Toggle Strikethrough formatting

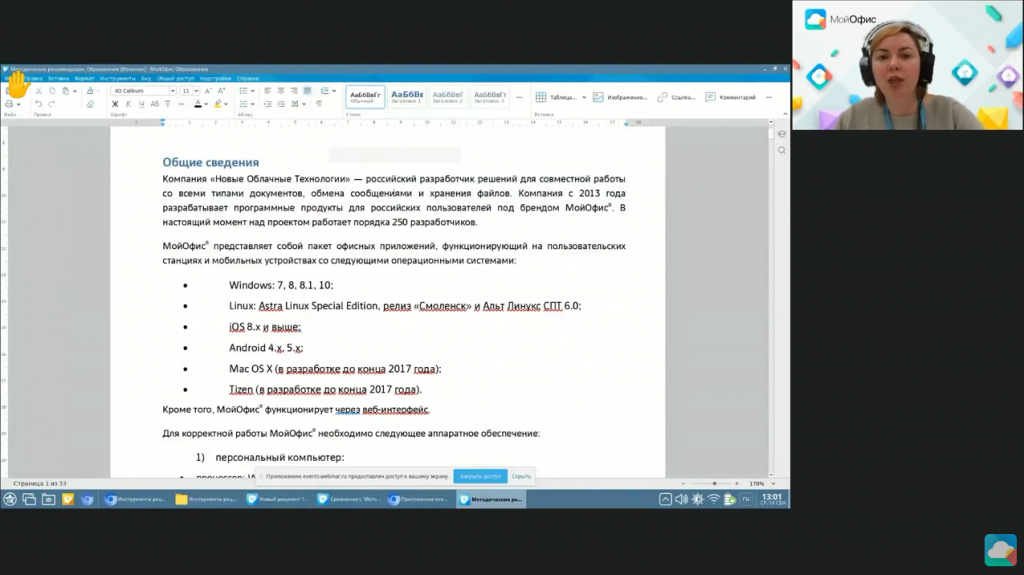(168, 104)
